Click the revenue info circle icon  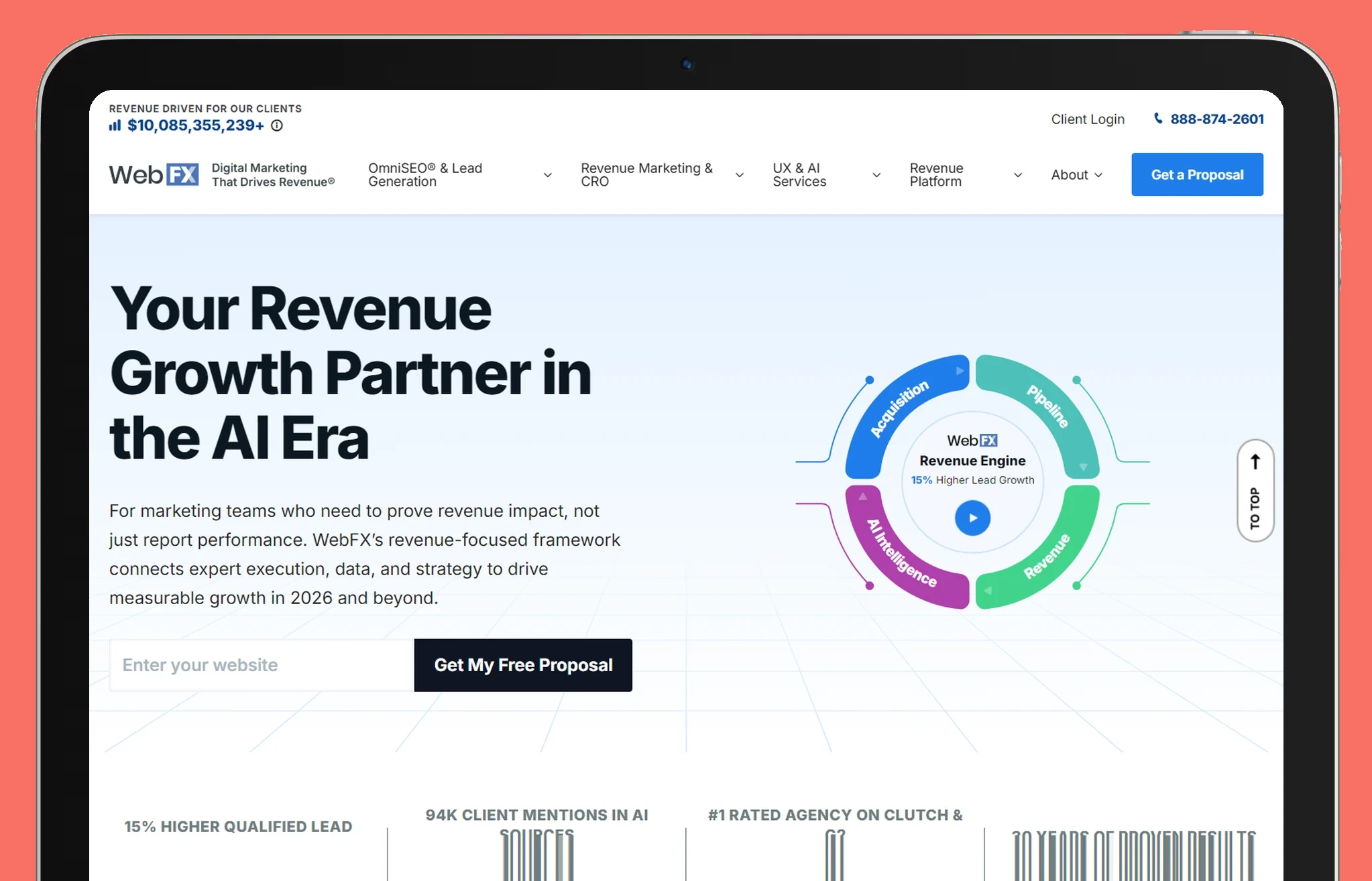[277, 125]
